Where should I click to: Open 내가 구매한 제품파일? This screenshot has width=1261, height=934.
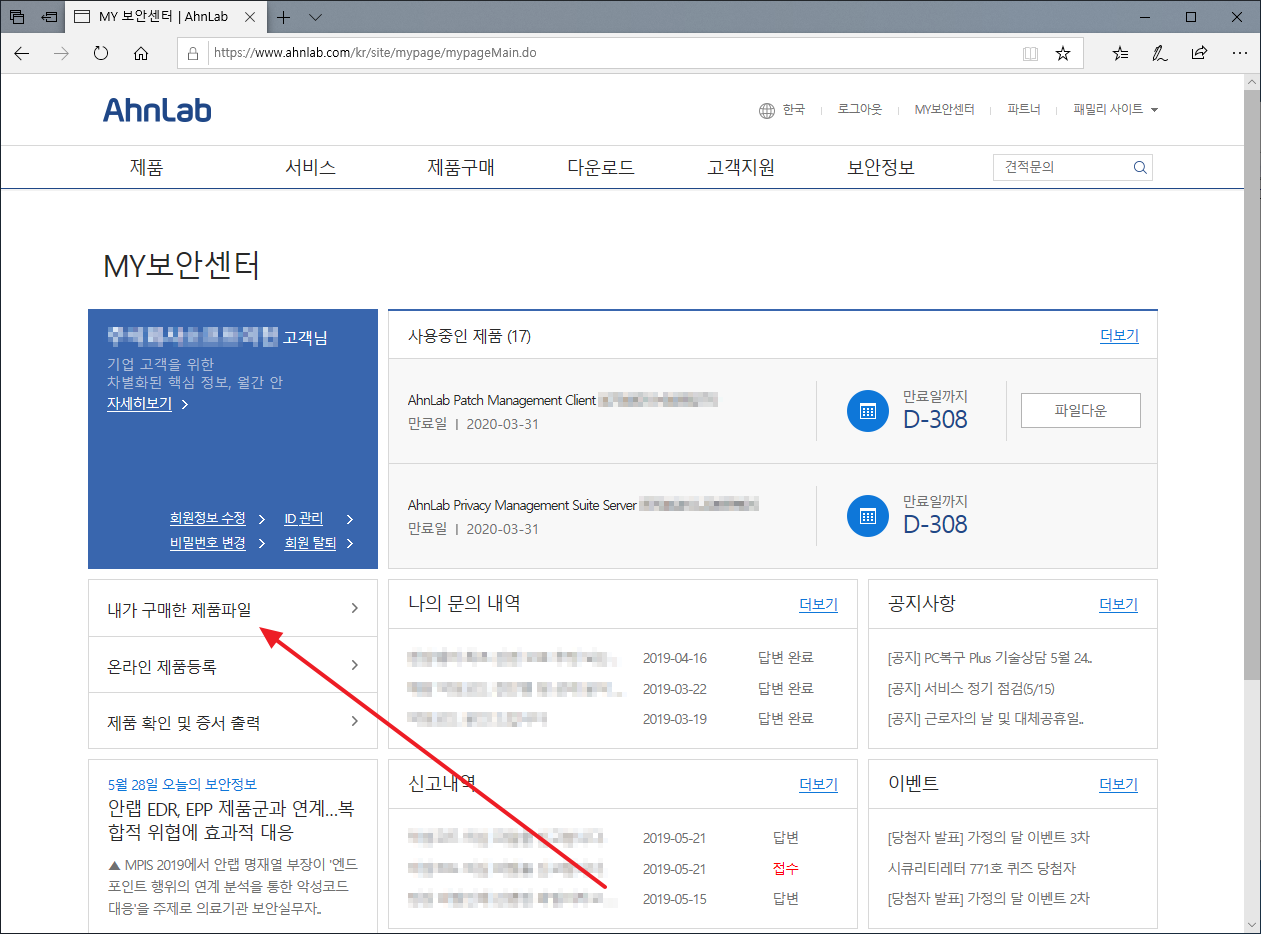pos(233,608)
